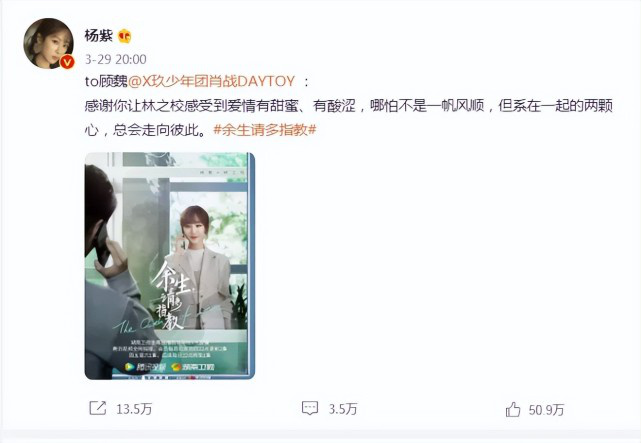This screenshot has width=641, height=443.
Task: Open 杨紫's profile avatar picture
Action: (49, 43)
